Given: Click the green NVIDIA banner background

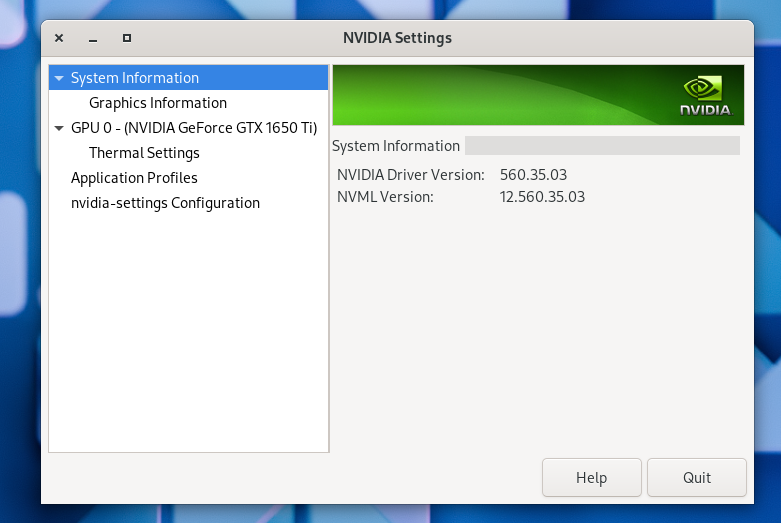Looking at the screenshot, I should tap(500, 95).
